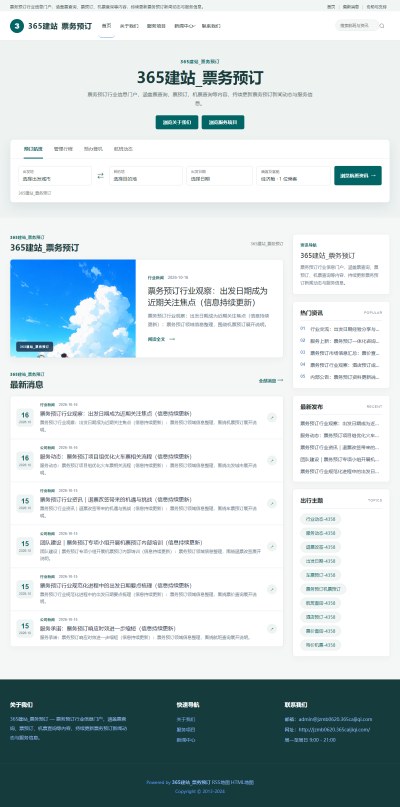Click arrow icon on "团队建设" news row
This screenshot has width=400, height=807.
(x=272, y=546)
